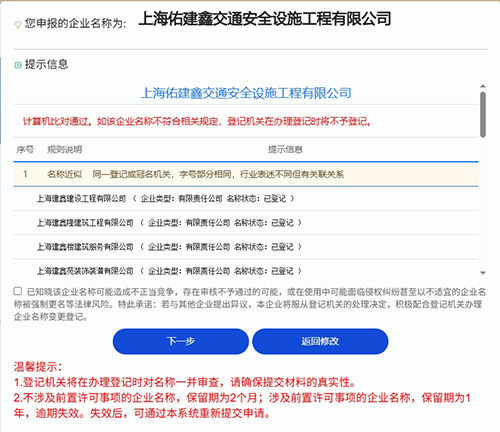Image resolution: width=500 pixels, height=432 pixels.
Task: Click the 序号 column header
Action: point(25,150)
